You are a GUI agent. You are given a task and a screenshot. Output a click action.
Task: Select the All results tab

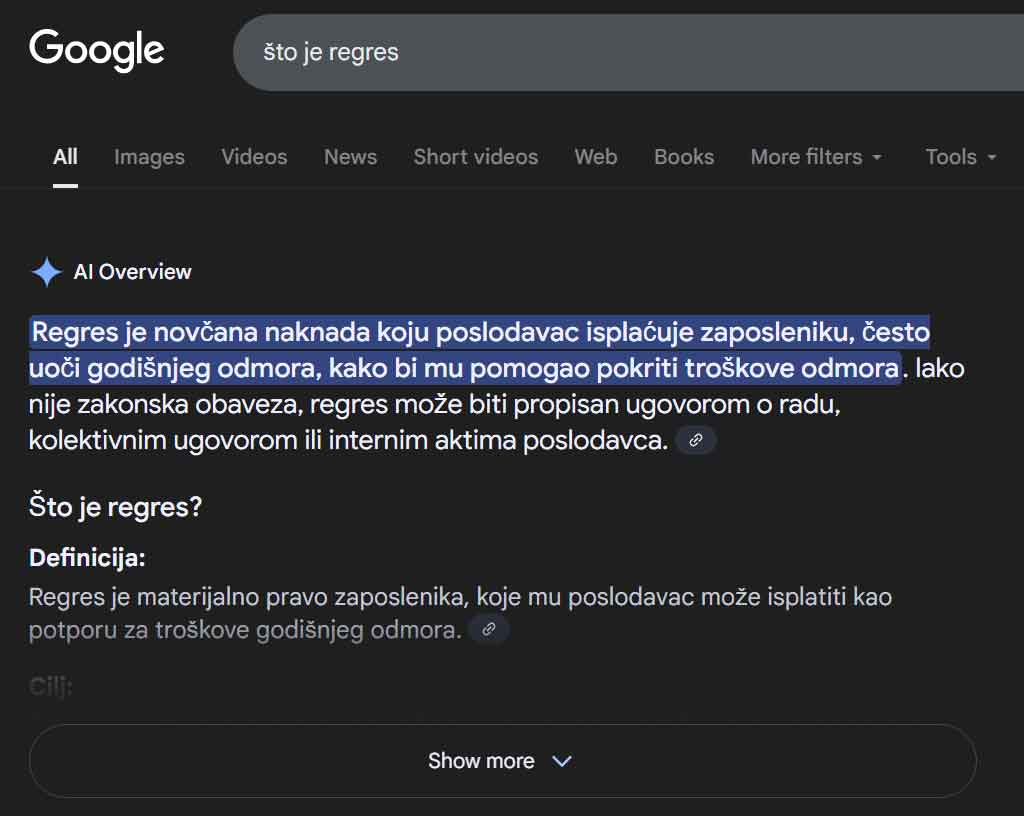pos(65,157)
